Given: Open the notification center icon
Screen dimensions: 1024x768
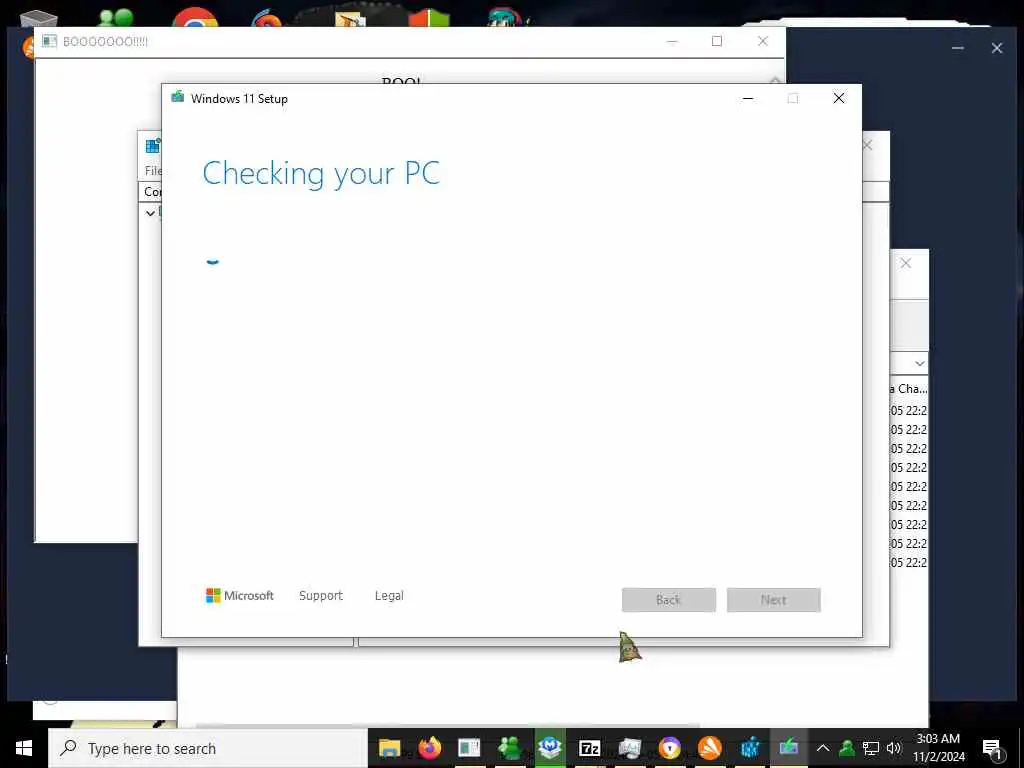Looking at the screenshot, I should pyautogui.click(x=993, y=749).
